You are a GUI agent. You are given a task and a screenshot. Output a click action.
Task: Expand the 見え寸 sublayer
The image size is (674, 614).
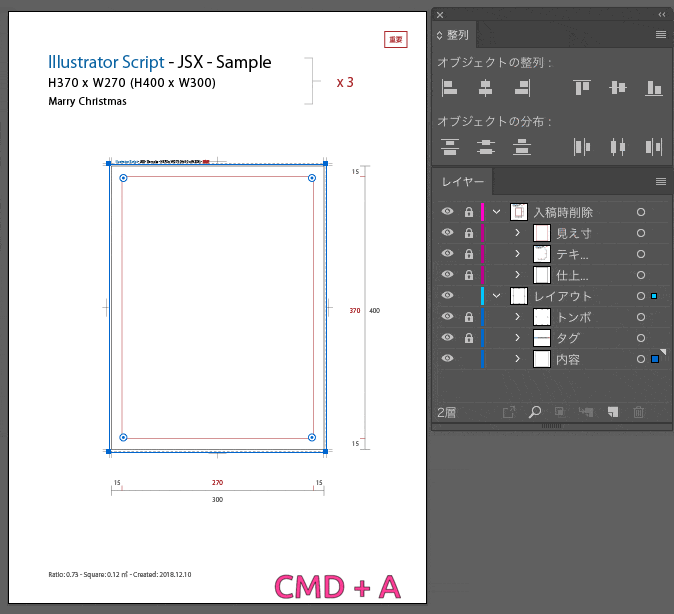click(x=518, y=233)
